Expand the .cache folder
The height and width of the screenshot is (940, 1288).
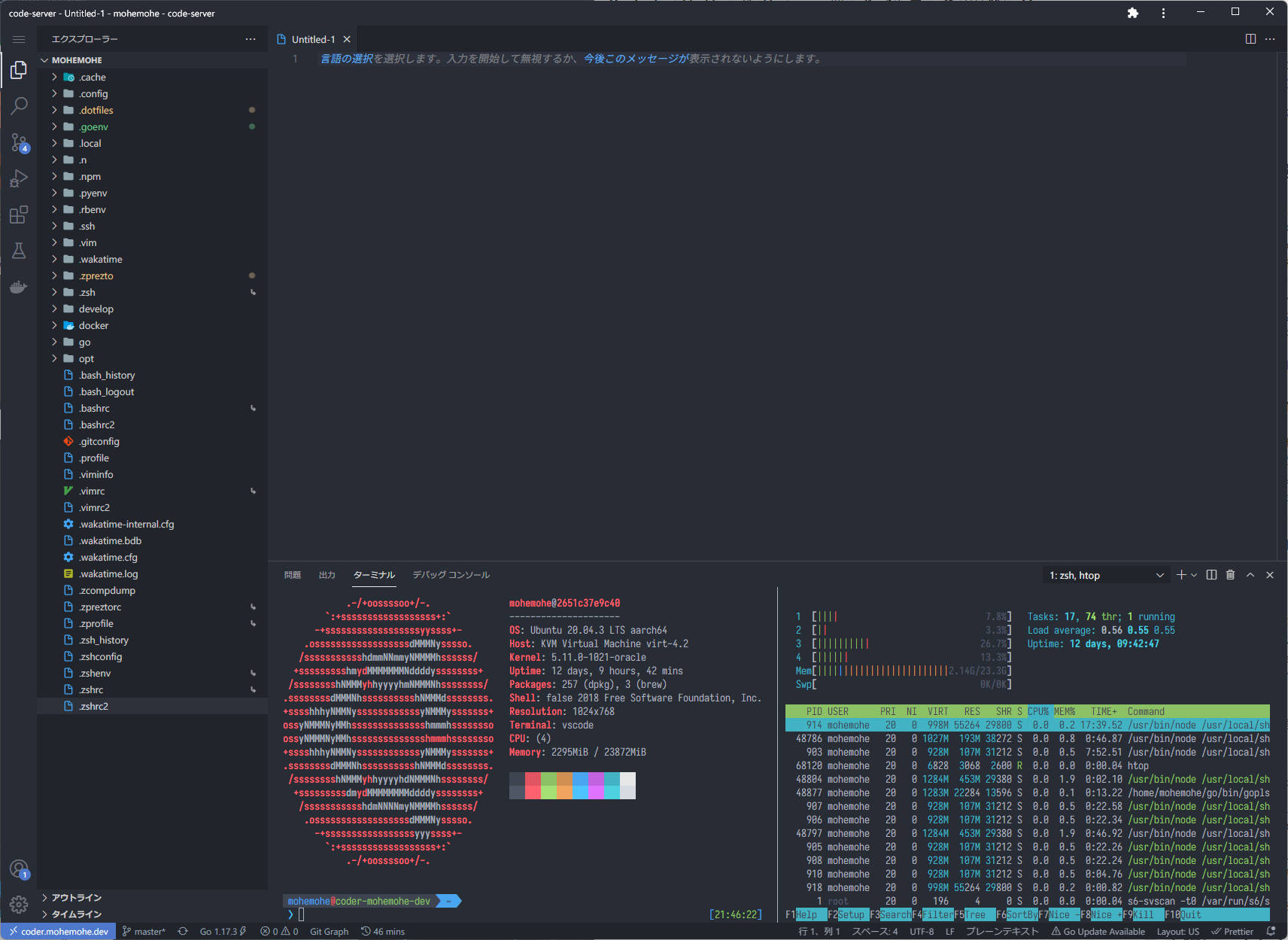152,78
